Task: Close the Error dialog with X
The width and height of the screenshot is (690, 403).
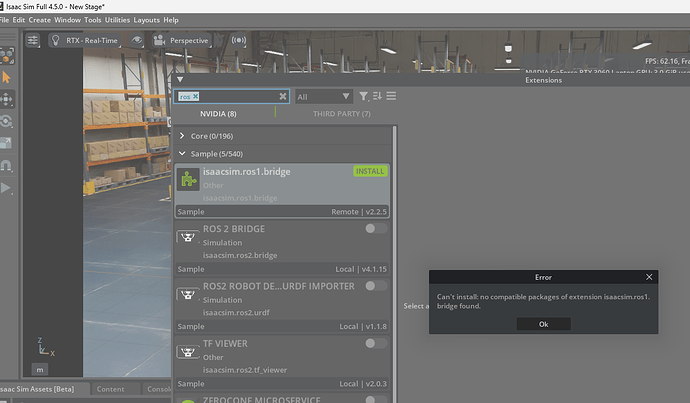Action: (x=649, y=277)
